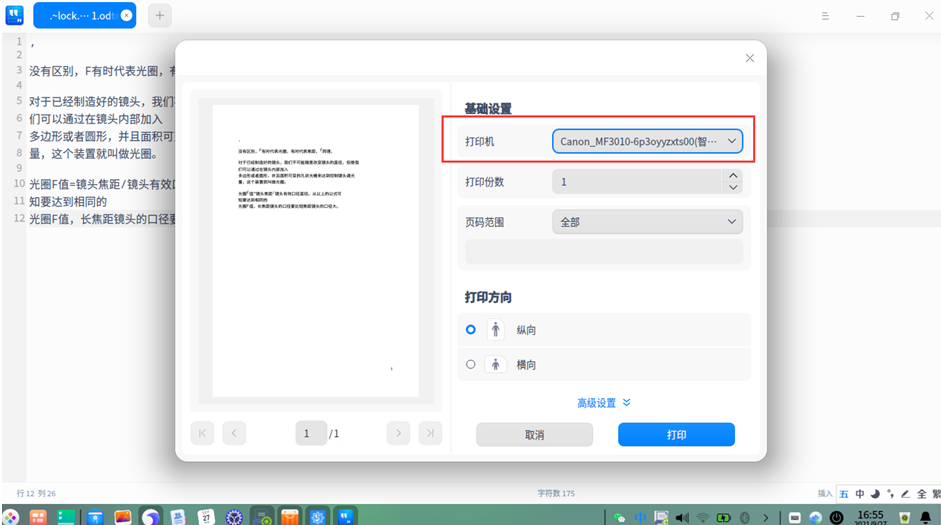Click the text editor icon in dock
The height and width of the screenshot is (525, 941).
coord(346,517)
